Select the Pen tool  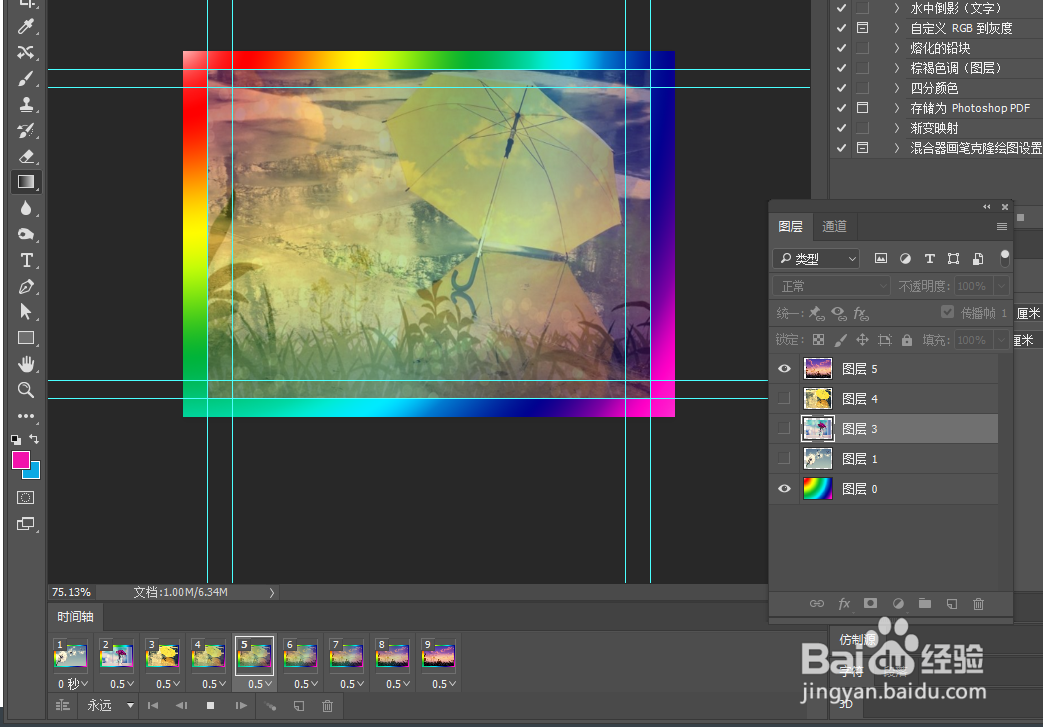click(x=26, y=286)
